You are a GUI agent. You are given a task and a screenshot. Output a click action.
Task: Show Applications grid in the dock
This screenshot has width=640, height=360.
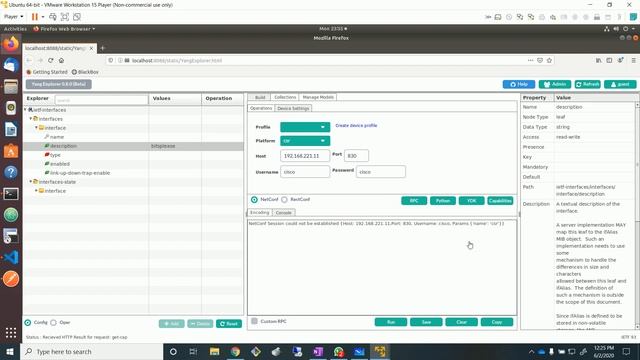[x=11, y=333]
